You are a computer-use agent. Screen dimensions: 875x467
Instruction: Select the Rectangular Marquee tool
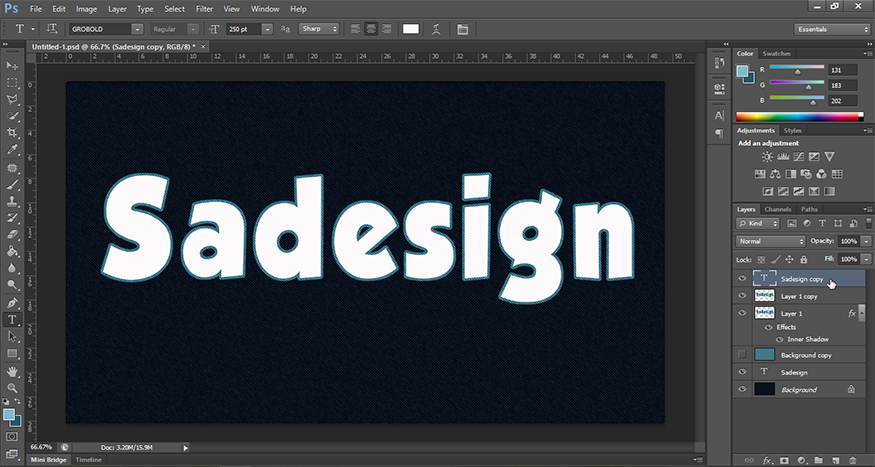tap(12, 83)
